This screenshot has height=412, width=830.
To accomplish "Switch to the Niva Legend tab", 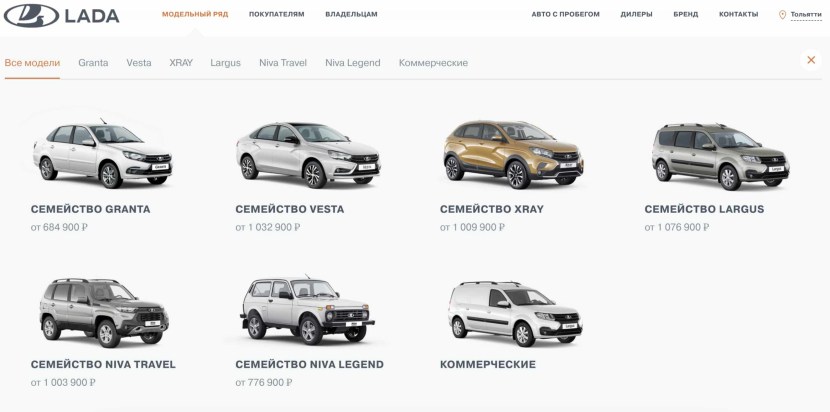I will (353, 63).
